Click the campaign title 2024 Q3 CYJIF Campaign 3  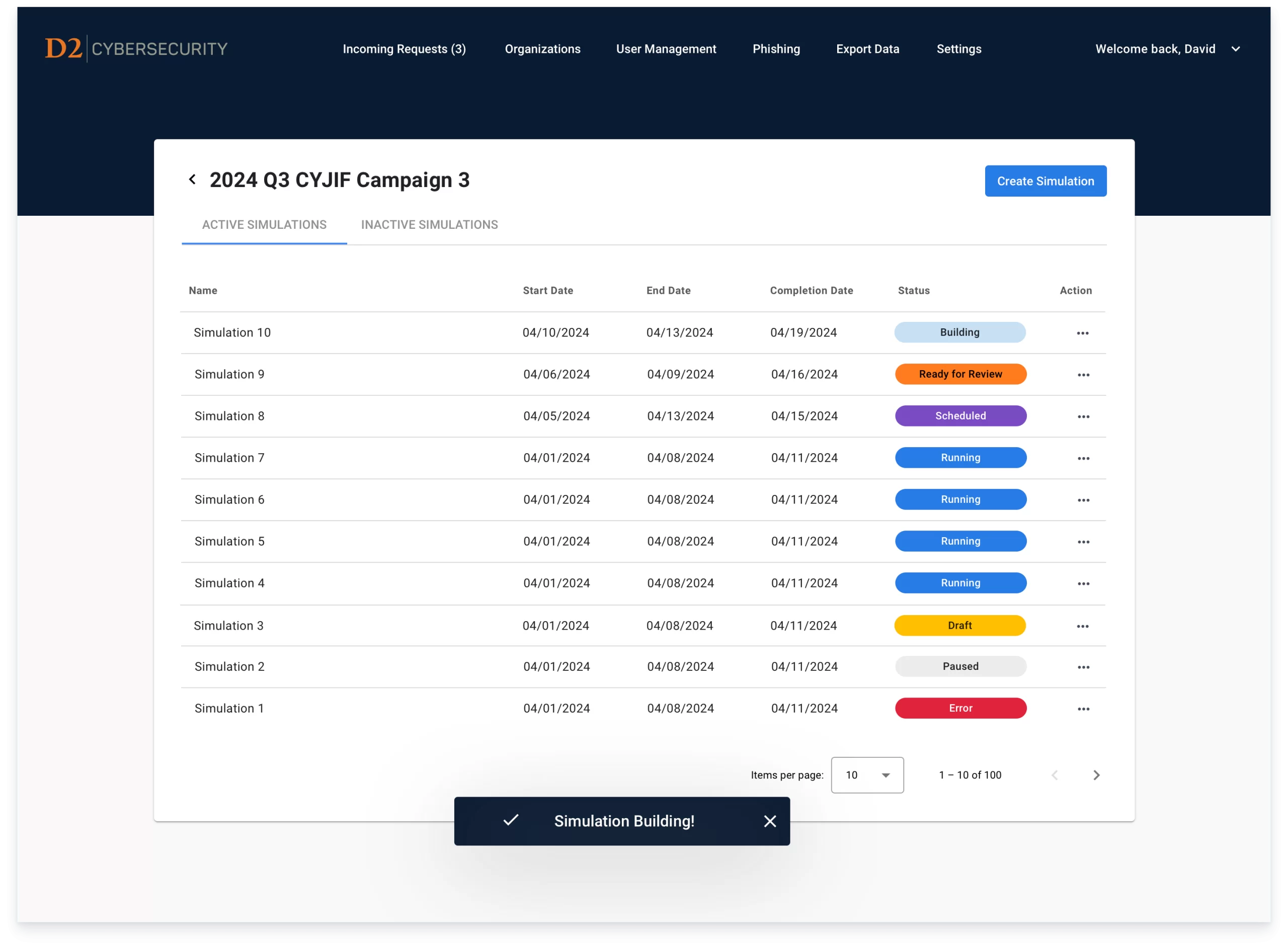point(340,180)
